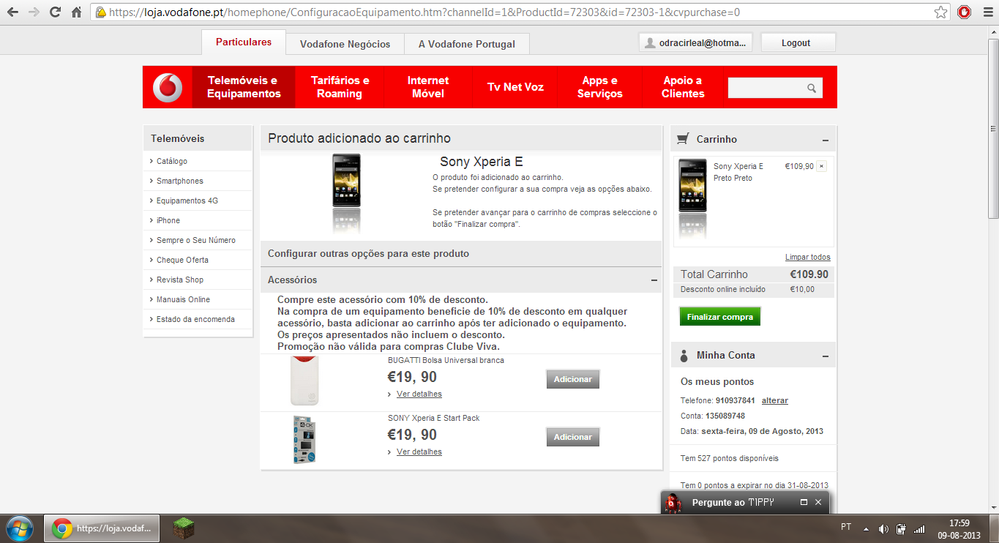Switch to the Vodafone Negócios tab

[x=345, y=44]
